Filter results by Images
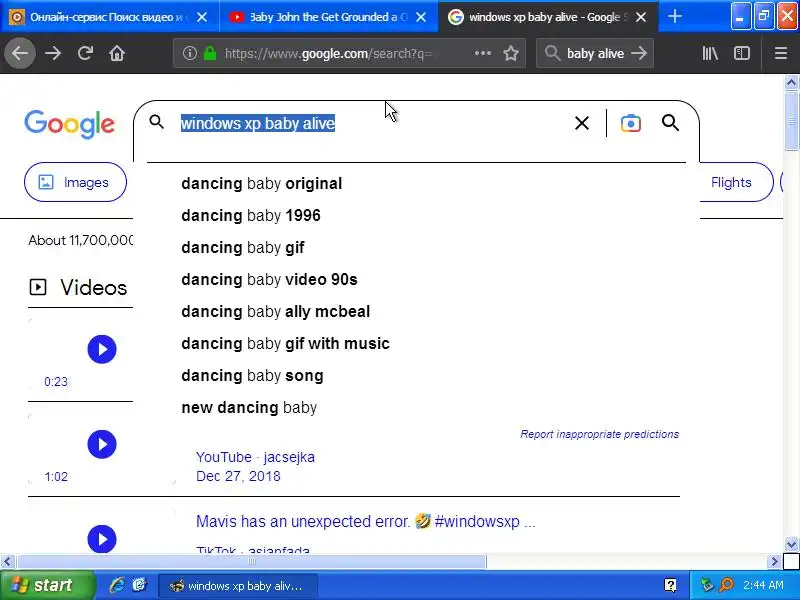Image resolution: width=800 pixels, height=600 pixels. 75,182
